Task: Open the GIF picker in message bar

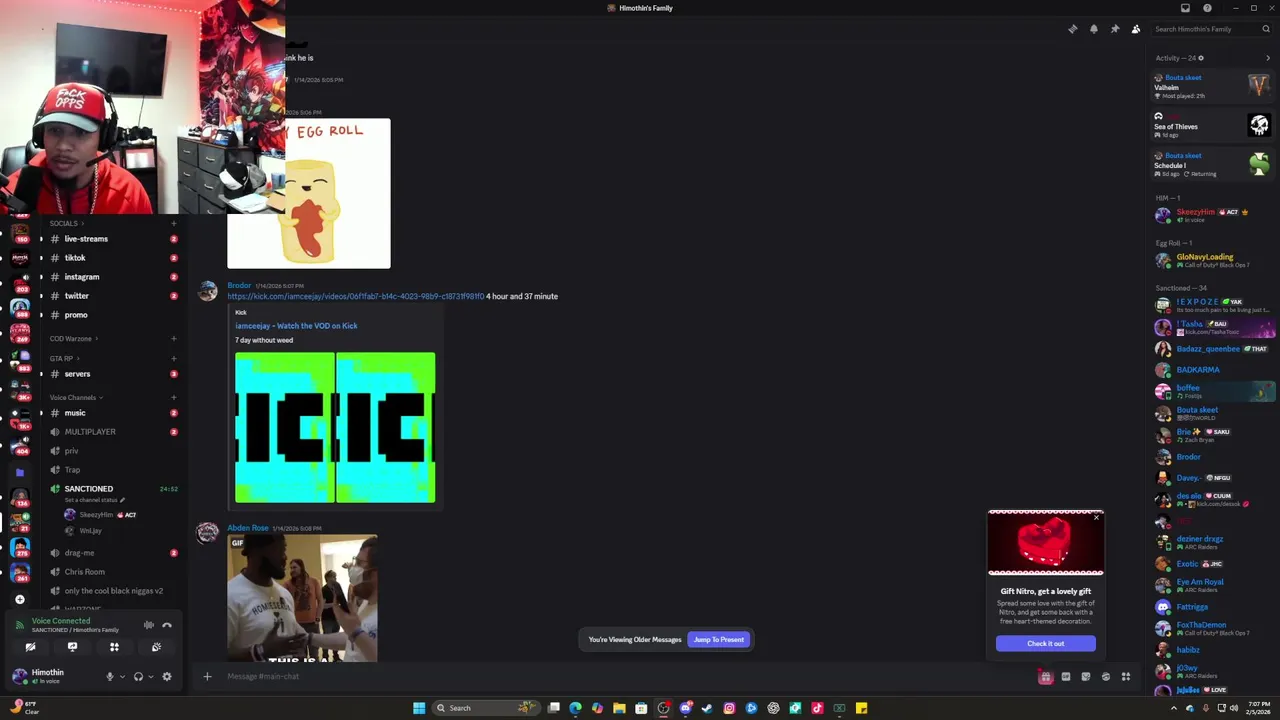Action: pyautogui.click(x=1066, y=677)
